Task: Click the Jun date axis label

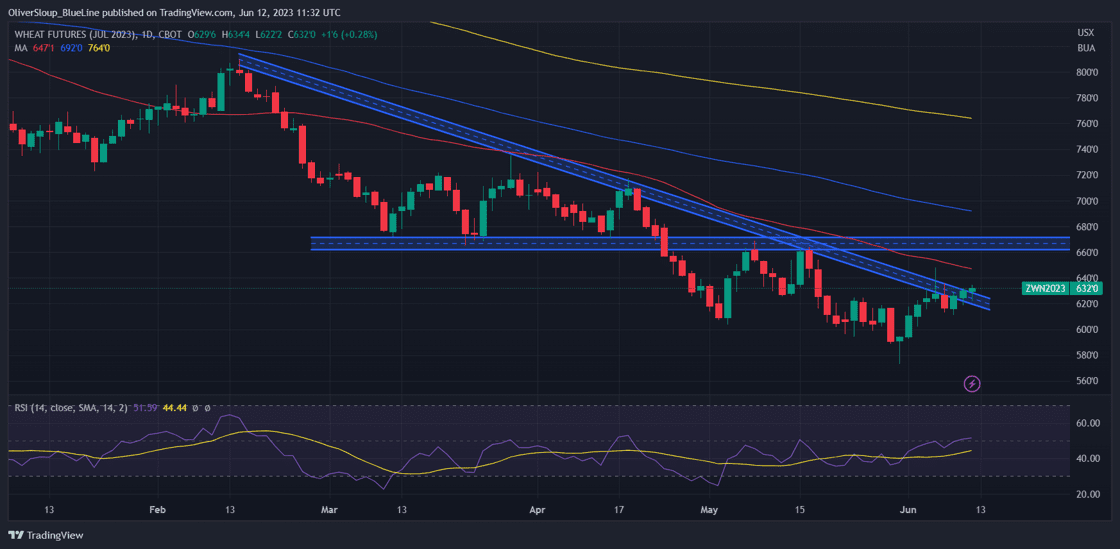Action: [x=908, y=510]
